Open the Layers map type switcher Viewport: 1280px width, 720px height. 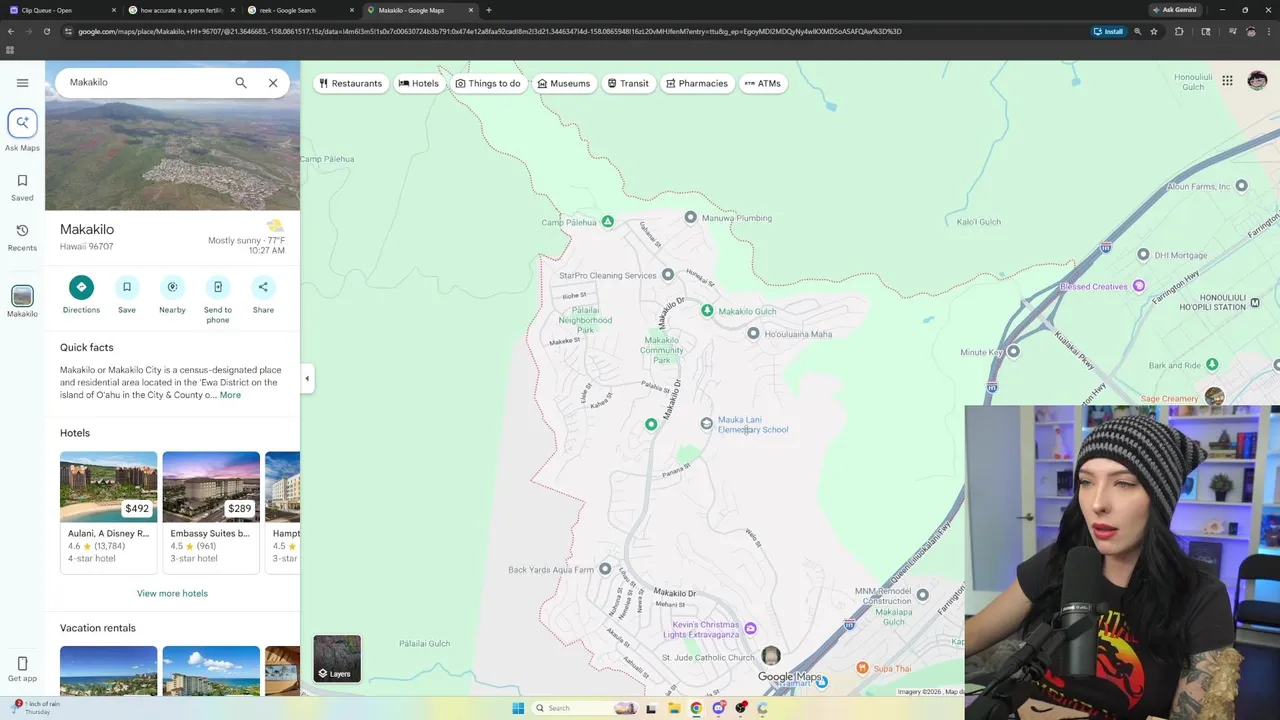pyautogui.click(x=337, y=658)
